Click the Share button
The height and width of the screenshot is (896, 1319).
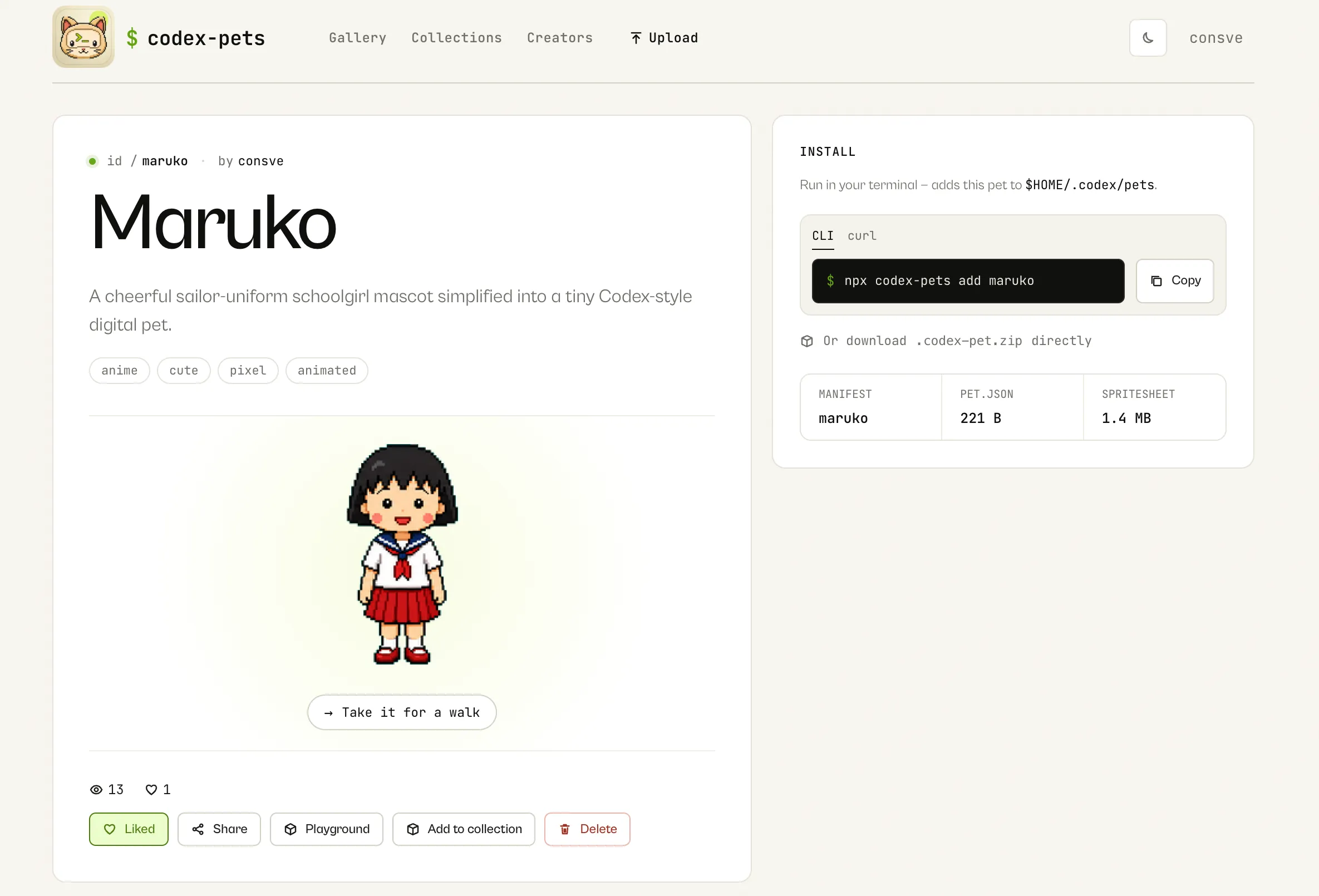pos(219,829)
